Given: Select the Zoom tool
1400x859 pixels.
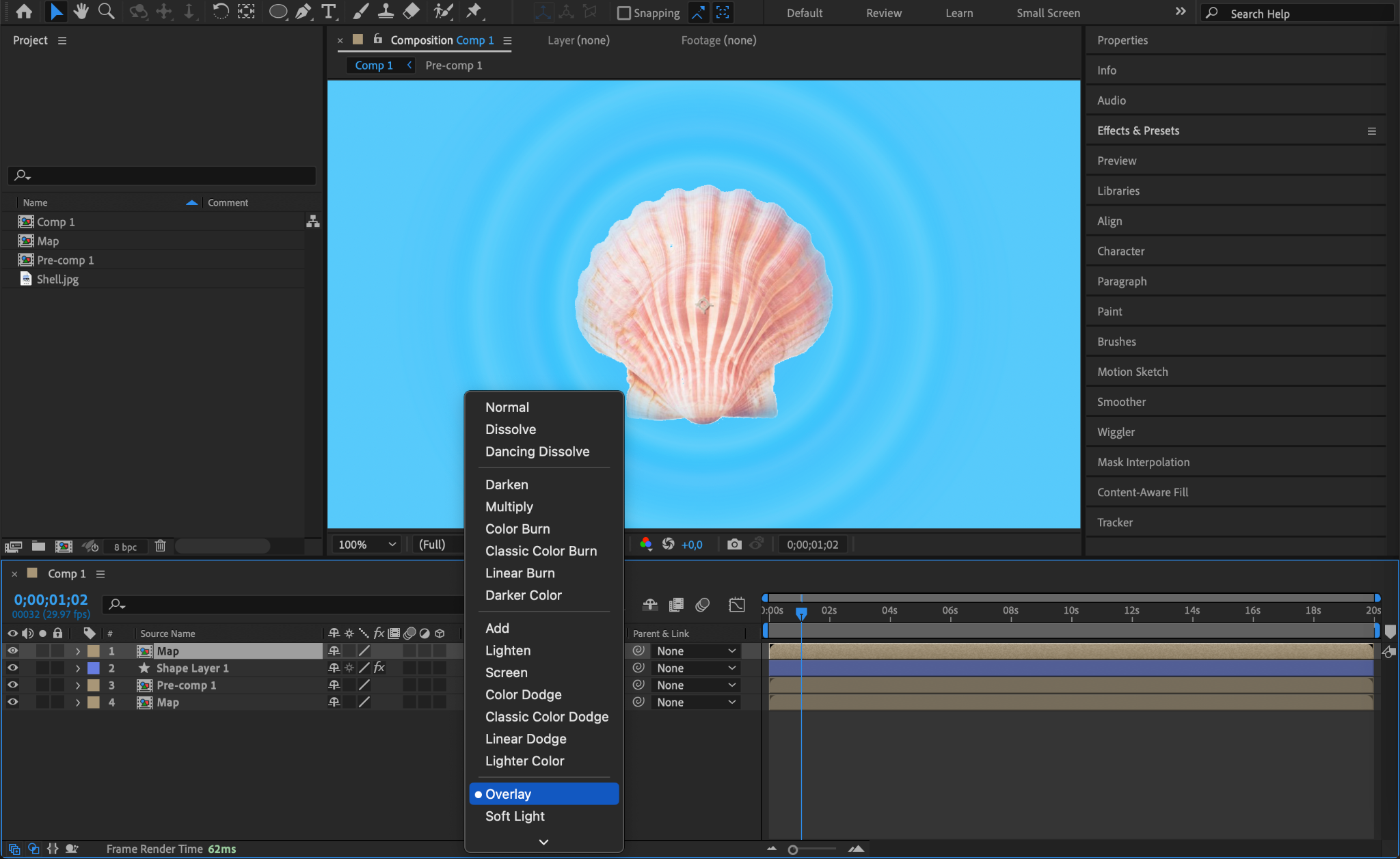Looking at the screenshot, I should 106,12.
